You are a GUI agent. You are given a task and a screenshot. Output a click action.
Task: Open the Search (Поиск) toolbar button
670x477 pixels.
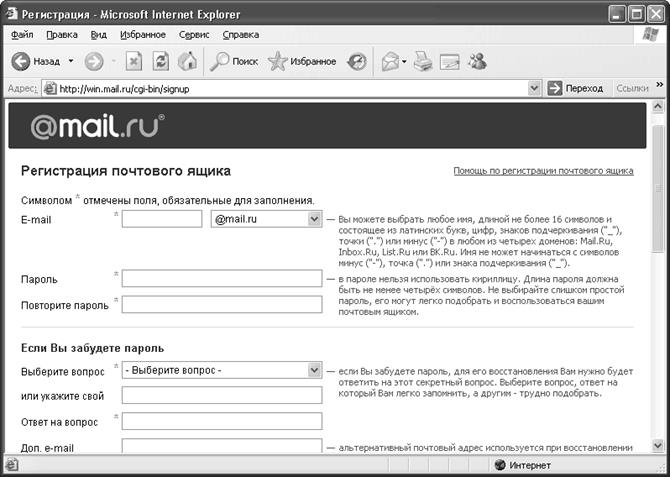[234, 62]
